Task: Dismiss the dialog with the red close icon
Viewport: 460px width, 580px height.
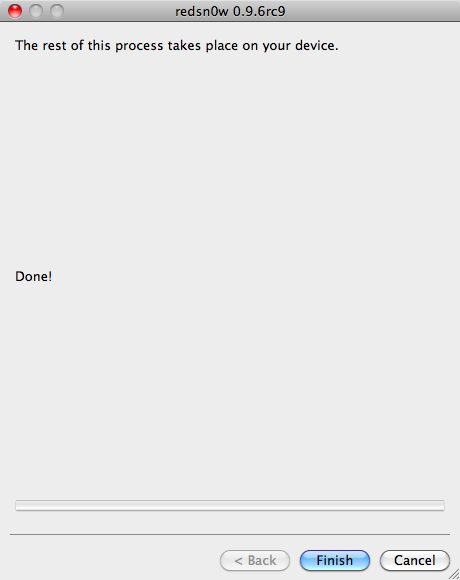Action: pyautogui.click(x=15, y=11)
